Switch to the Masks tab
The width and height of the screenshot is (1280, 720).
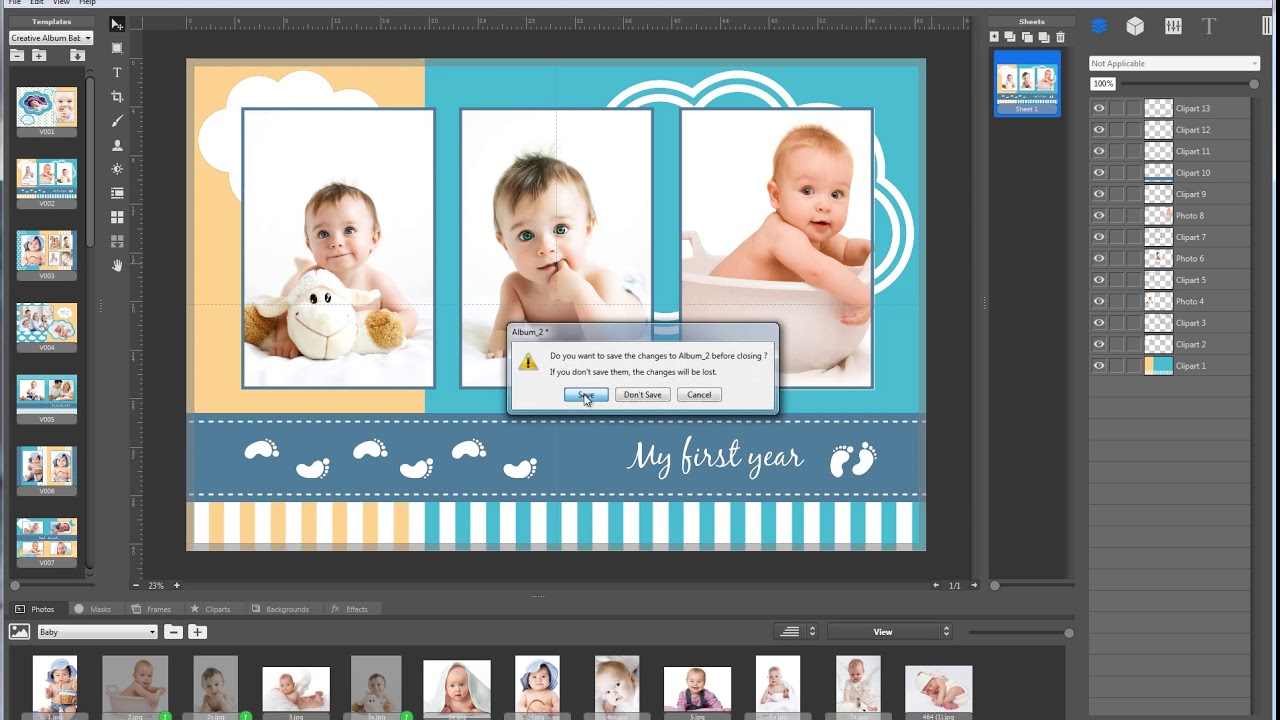pyautogui.click(x=93, y=609)
